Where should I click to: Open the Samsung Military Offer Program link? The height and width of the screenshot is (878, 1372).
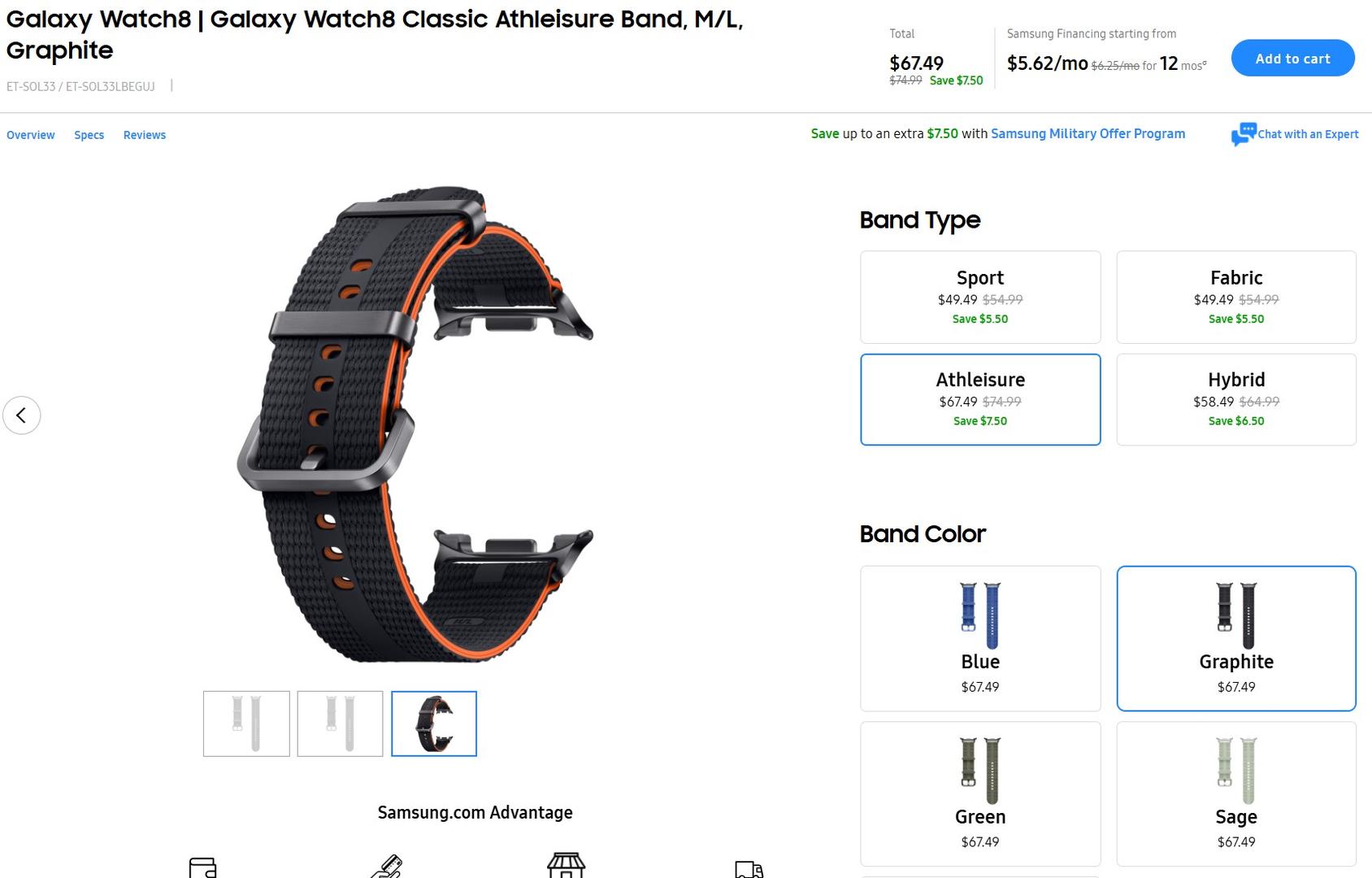click(x=1088, y=133)
